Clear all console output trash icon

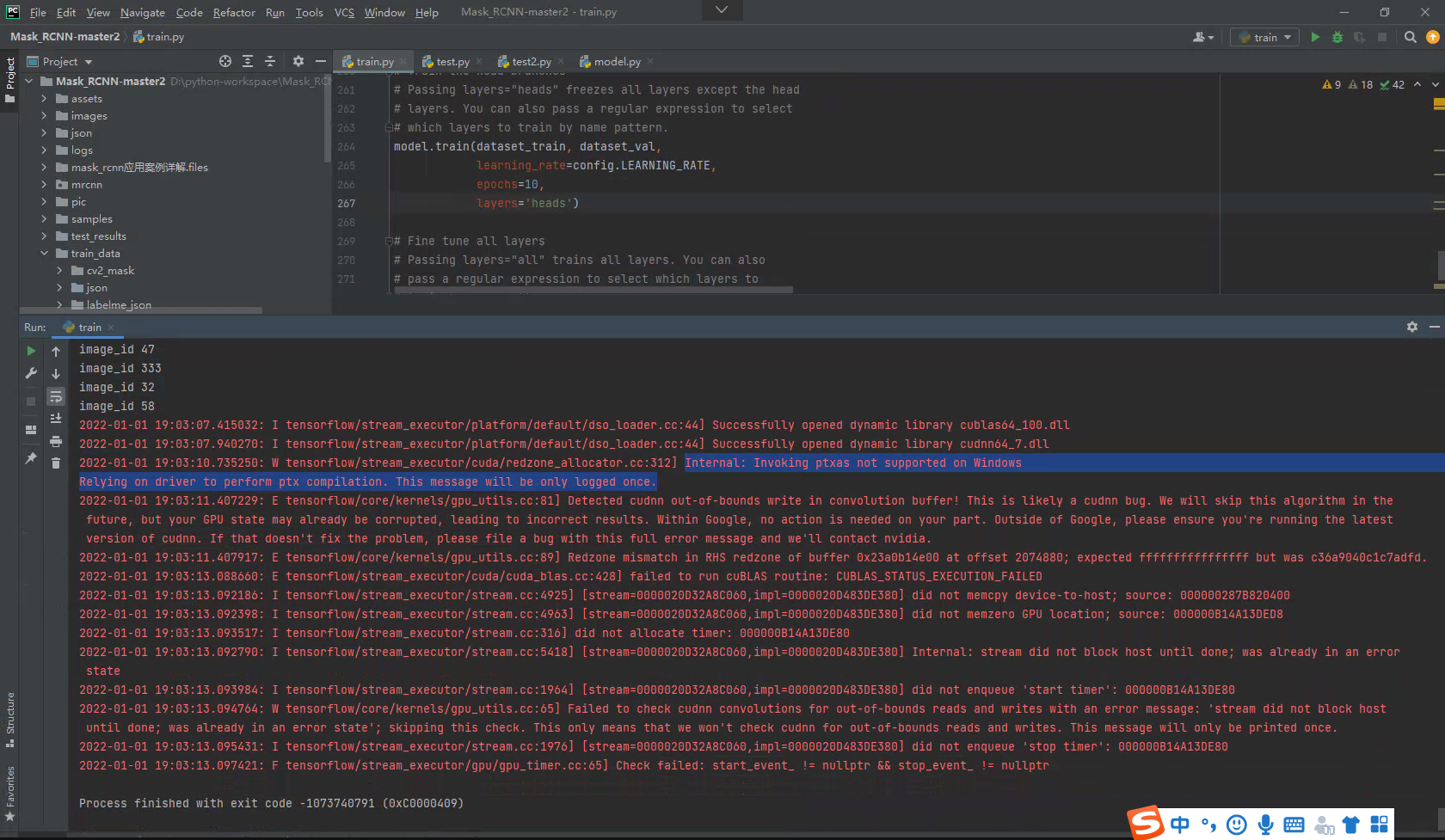(x=56, y=463)
